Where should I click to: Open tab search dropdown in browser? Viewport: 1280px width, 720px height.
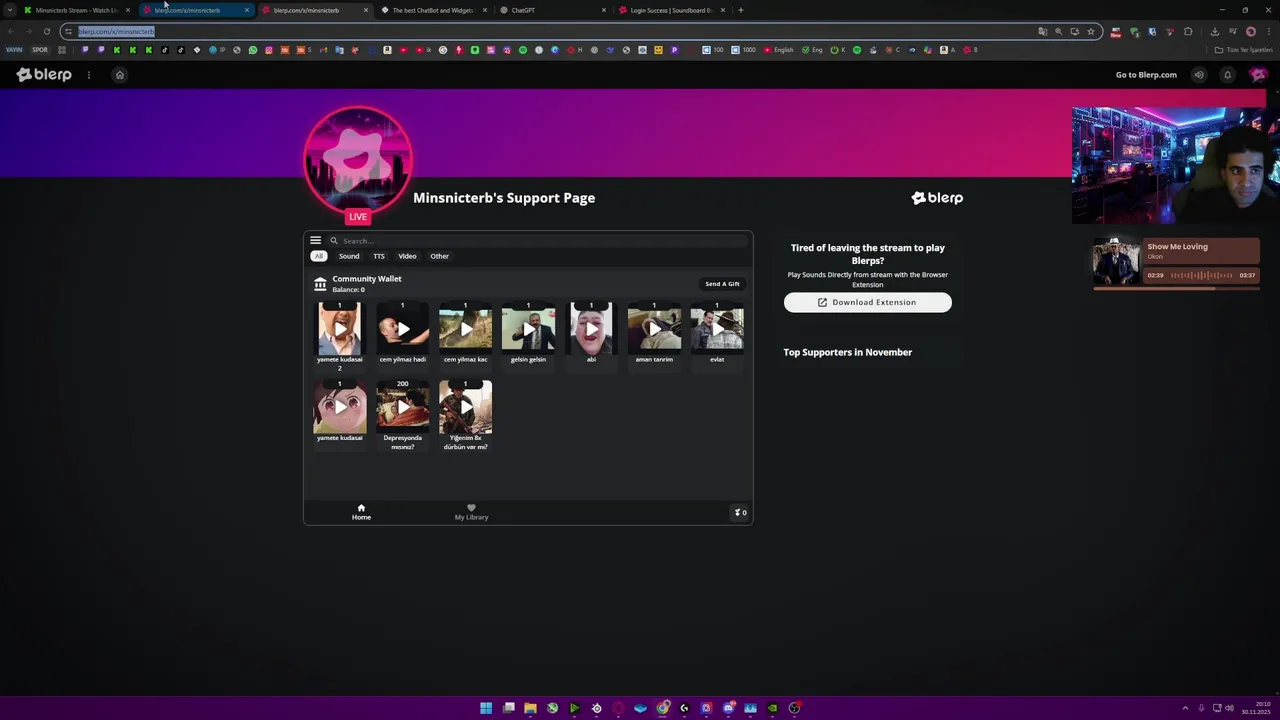10,10
